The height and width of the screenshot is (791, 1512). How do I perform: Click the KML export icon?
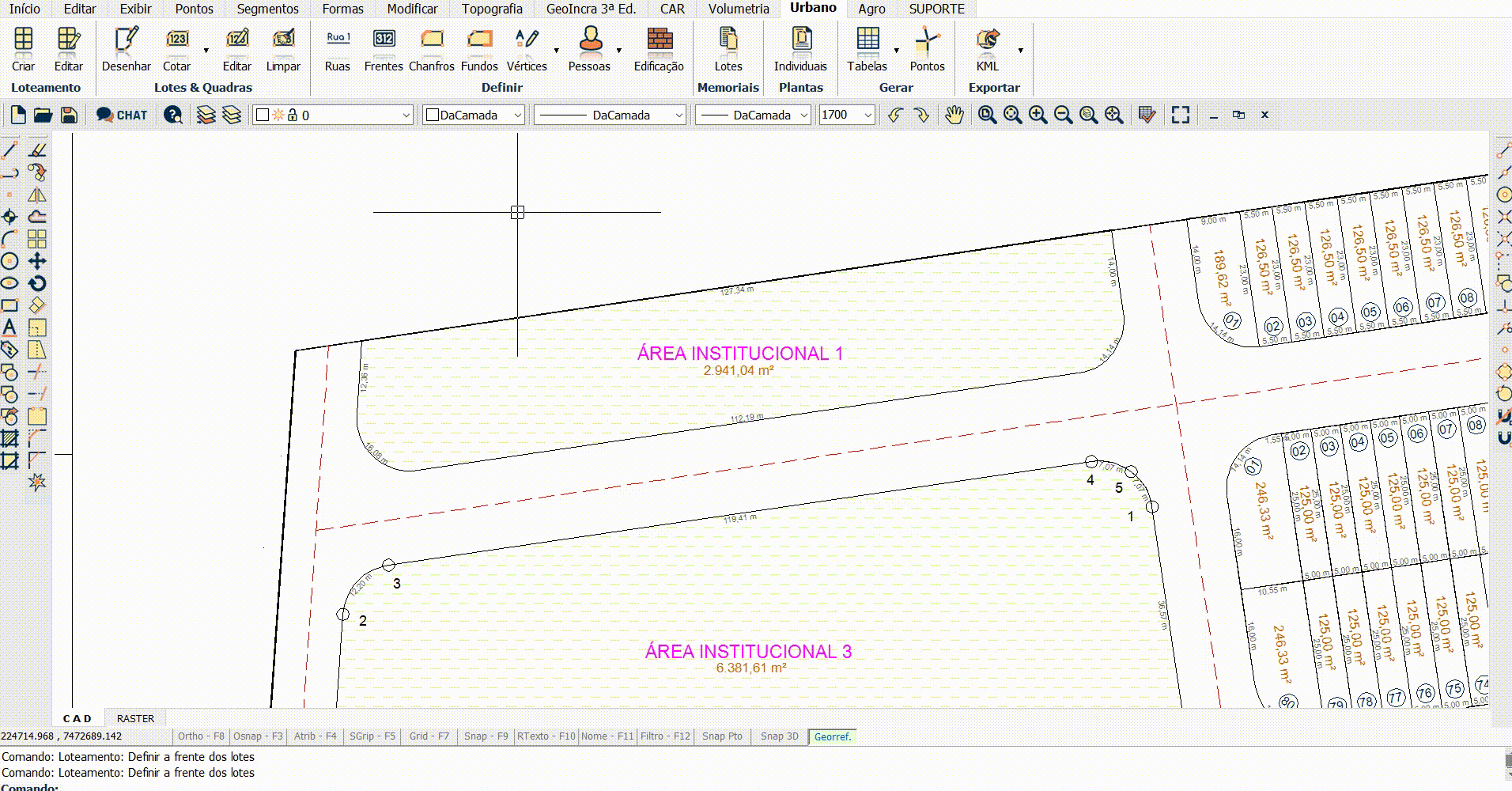coord(987,49)
